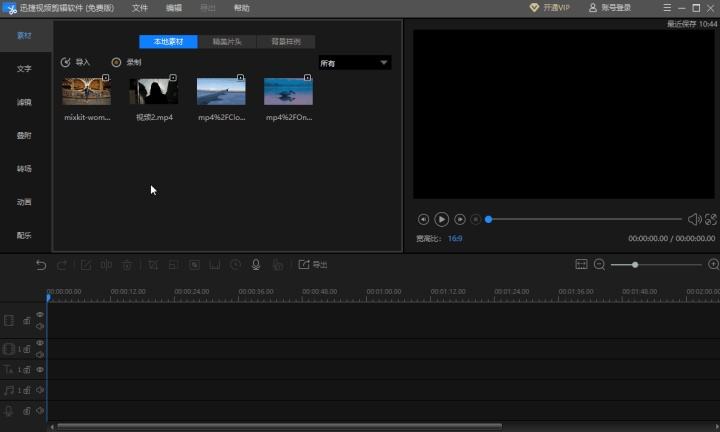This screenshot has width=720, height=432.
Task: Open the hamburger menu in the title bar
Action: pyautogui.click(x=667, y=8)
